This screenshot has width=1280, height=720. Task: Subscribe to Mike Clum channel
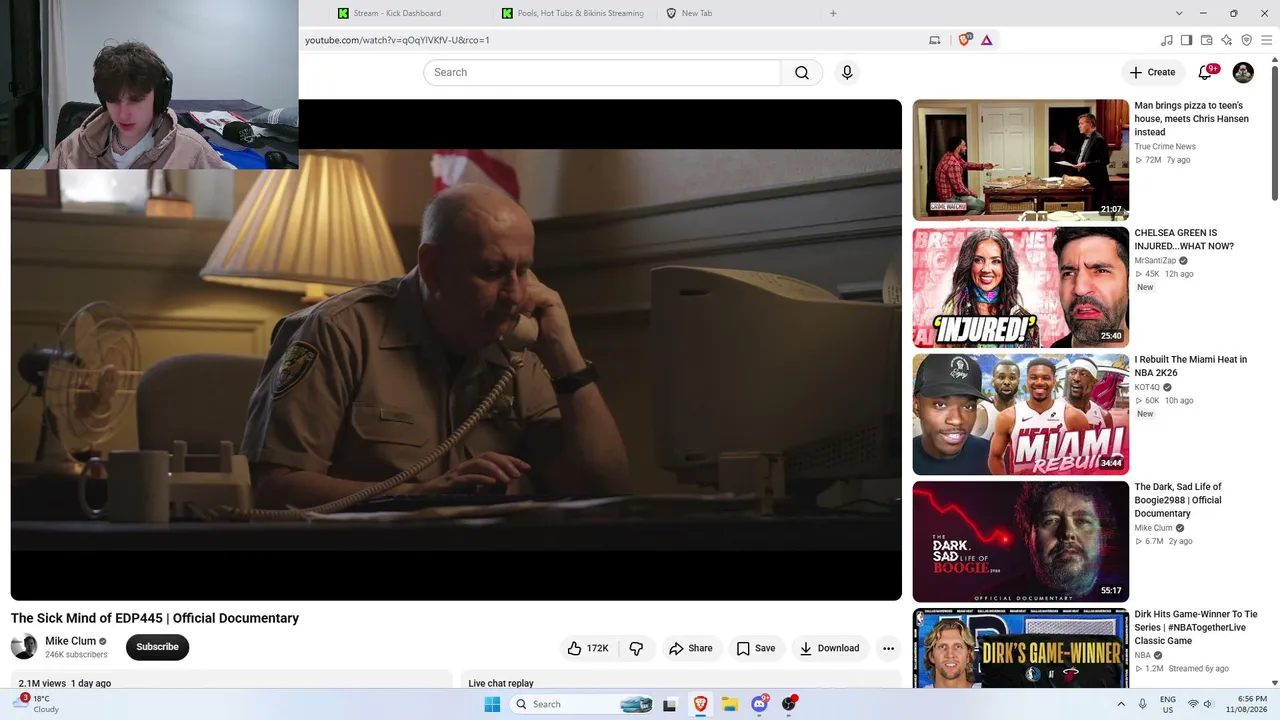click(x=157, y=647)
